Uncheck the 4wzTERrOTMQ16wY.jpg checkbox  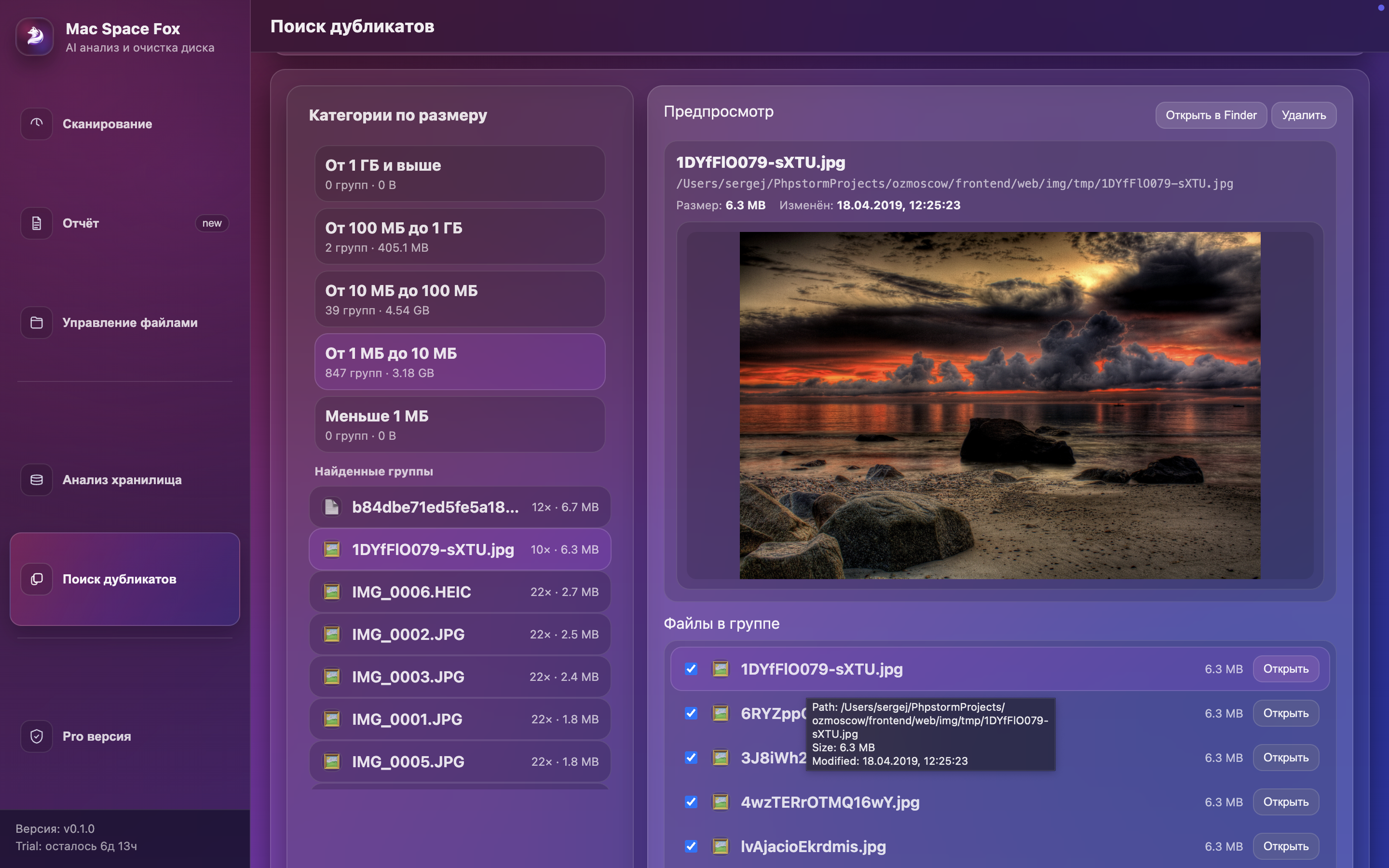691,802
